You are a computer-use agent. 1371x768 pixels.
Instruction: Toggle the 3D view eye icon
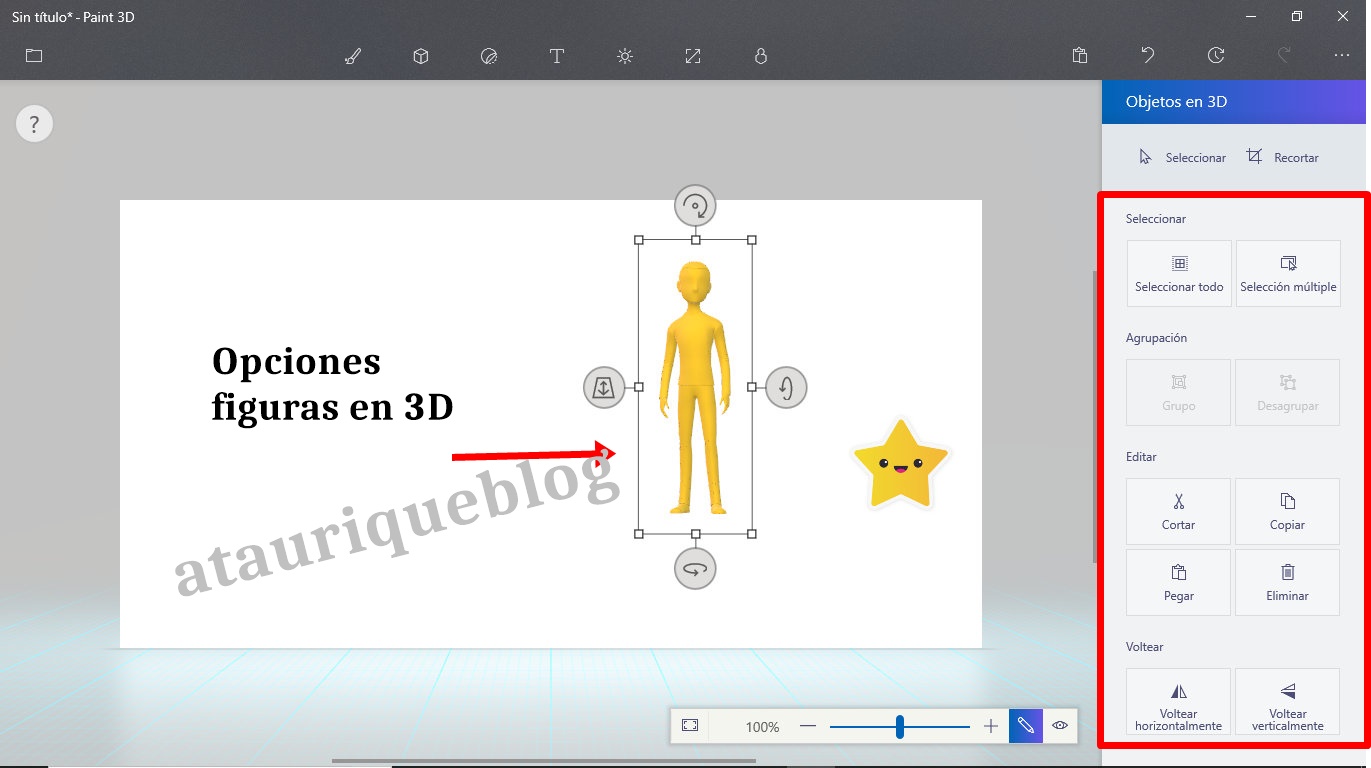point(1059,725)
